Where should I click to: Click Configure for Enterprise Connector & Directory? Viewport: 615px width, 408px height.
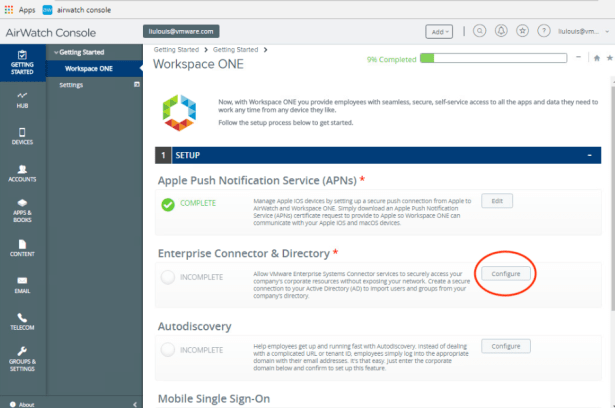click(505, 272)
